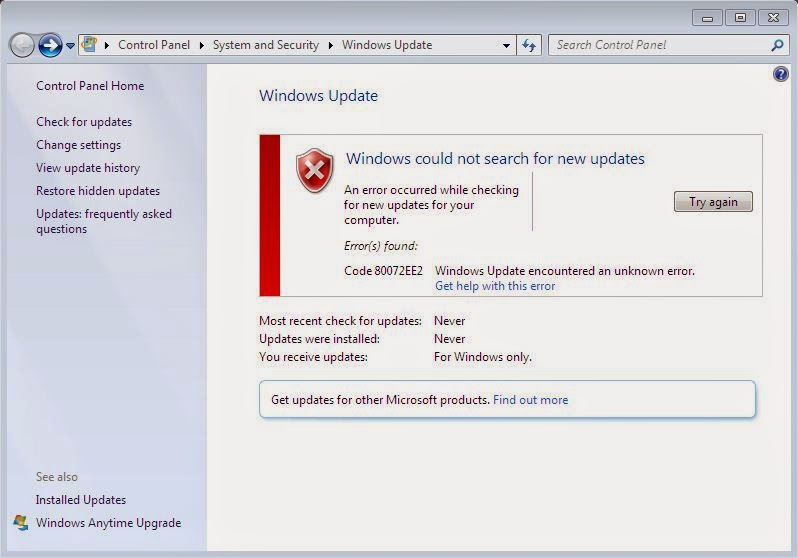Open Updates: frequently asked questions
The height and width of the screenshot is (558, 798).
click(x=104, y=221)
